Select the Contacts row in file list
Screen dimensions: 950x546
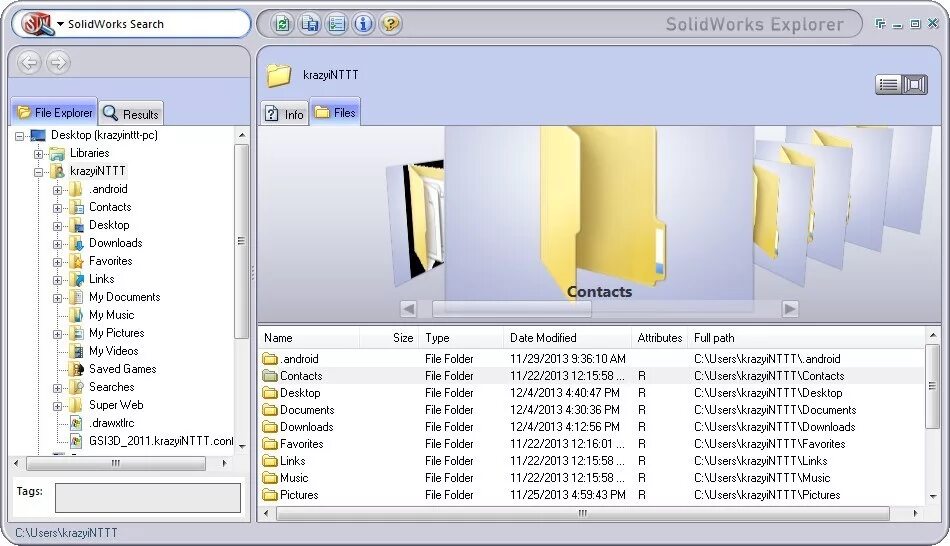coord(593,376)
